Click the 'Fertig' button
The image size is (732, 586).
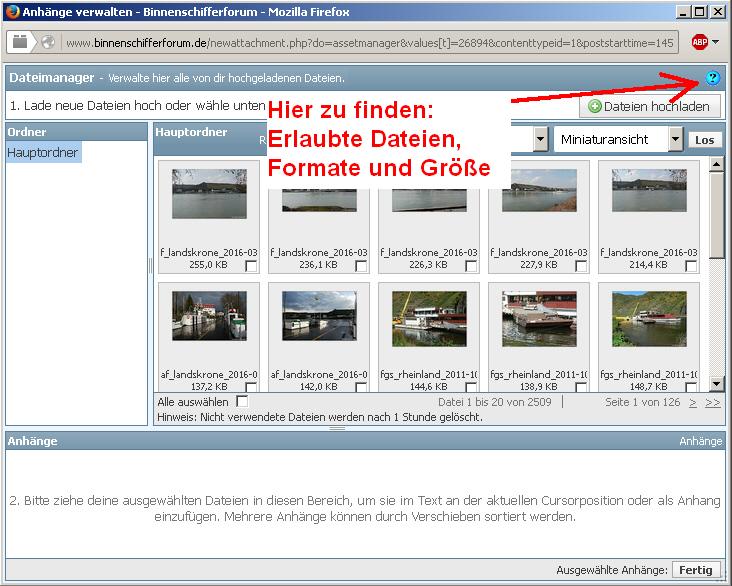pos(696,569)
